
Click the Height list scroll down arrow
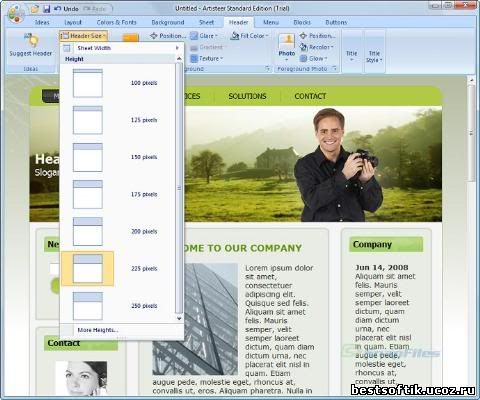179,318
